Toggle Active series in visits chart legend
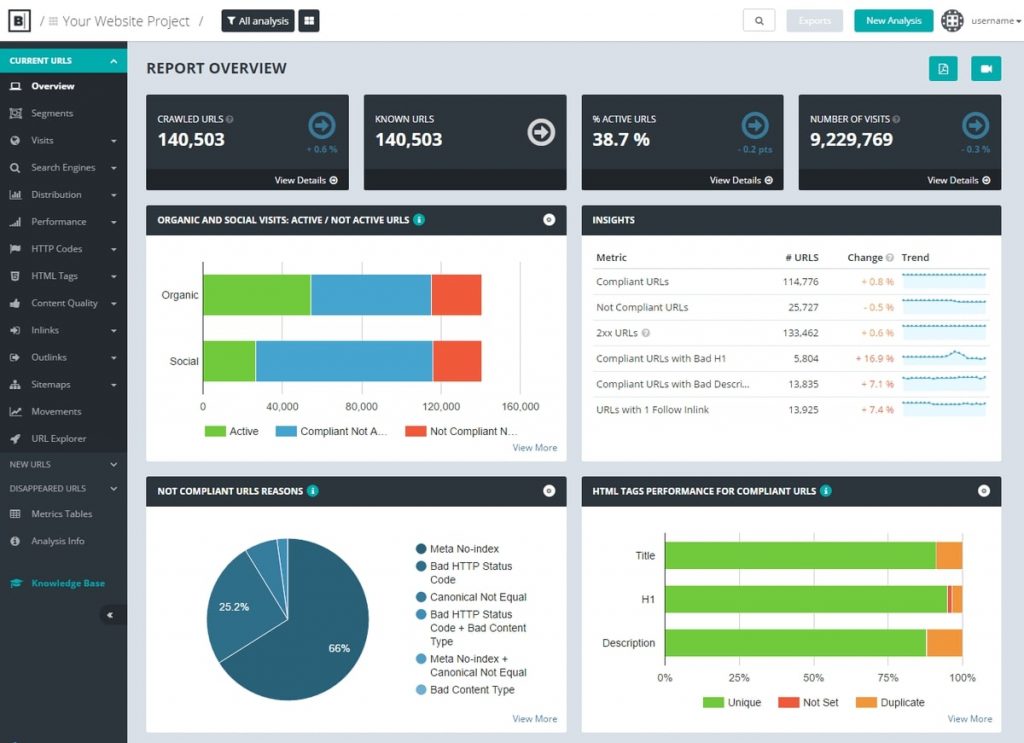Image resolution: width=1024 pixels, height=743 pixels. [232, 432]
